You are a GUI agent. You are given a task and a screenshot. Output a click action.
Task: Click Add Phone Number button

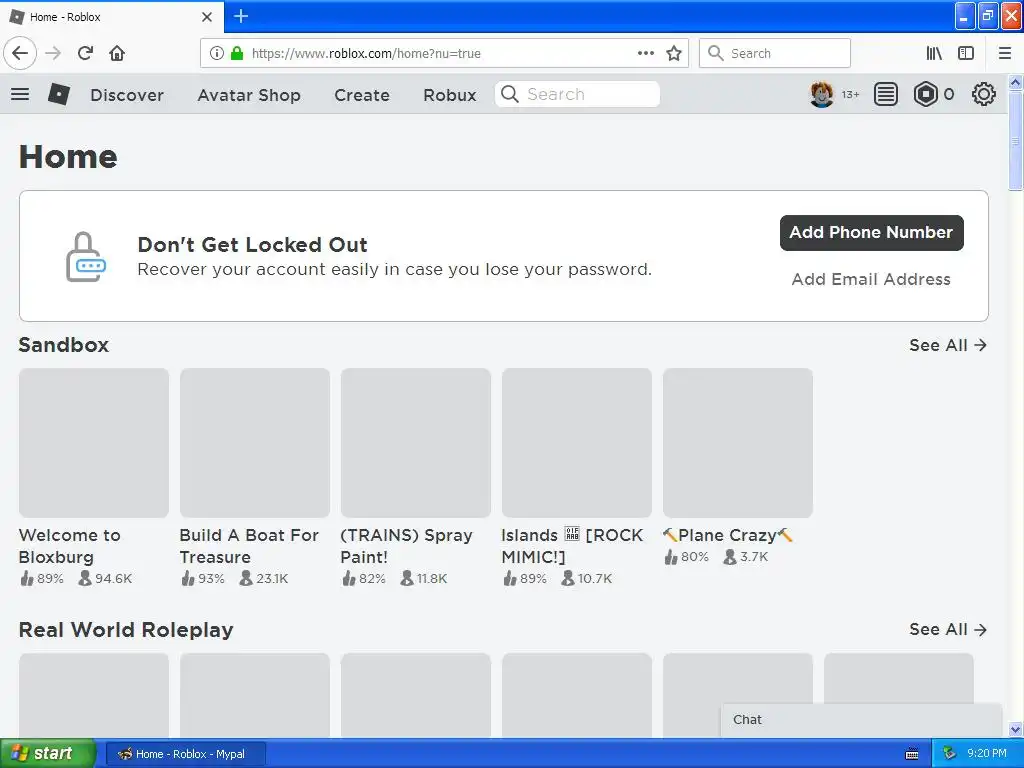tap(871, 232)
